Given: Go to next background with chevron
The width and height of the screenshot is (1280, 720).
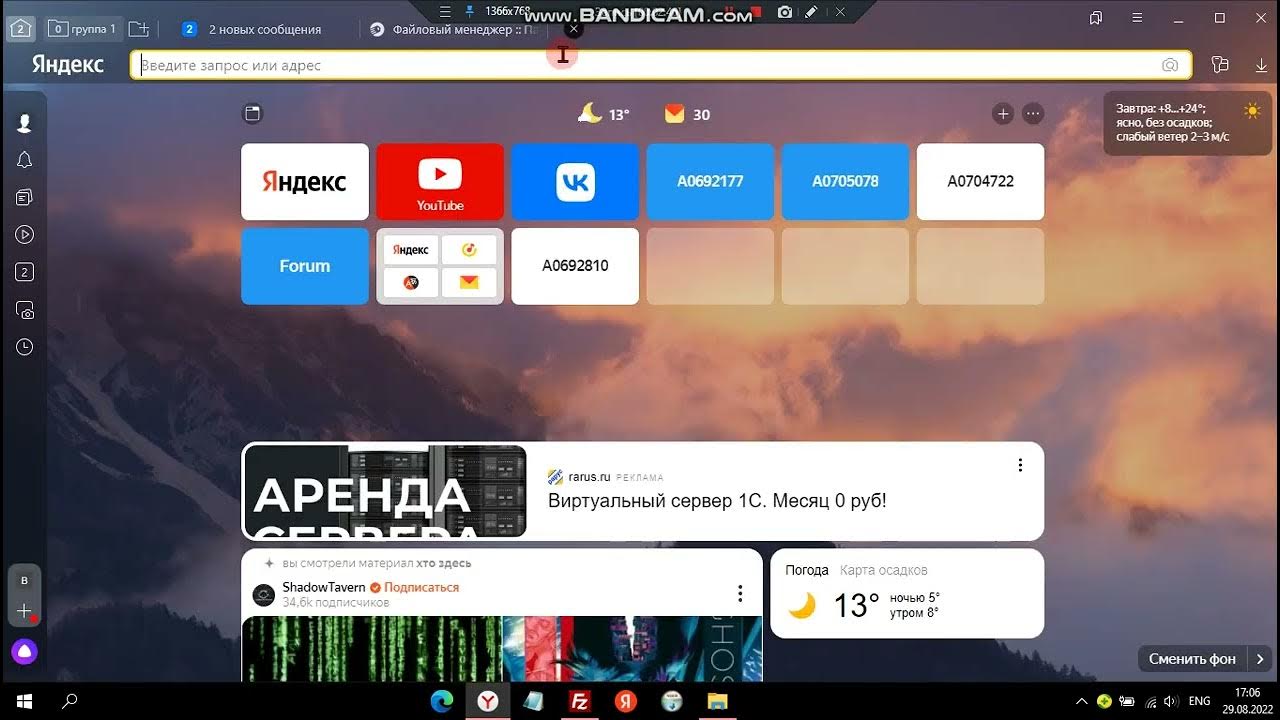Looking at the screenshot, I should coord(1260,659).
